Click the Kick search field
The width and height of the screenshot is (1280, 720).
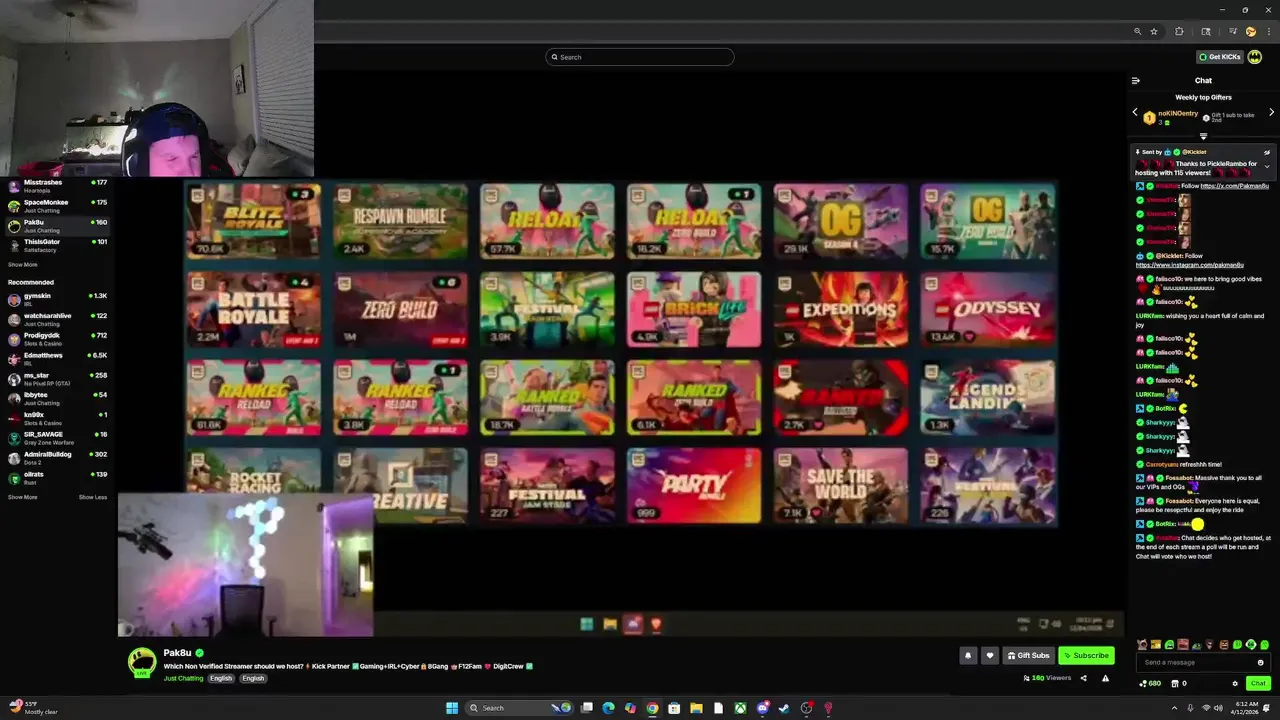pyautogui.click(x=640, y=57)
